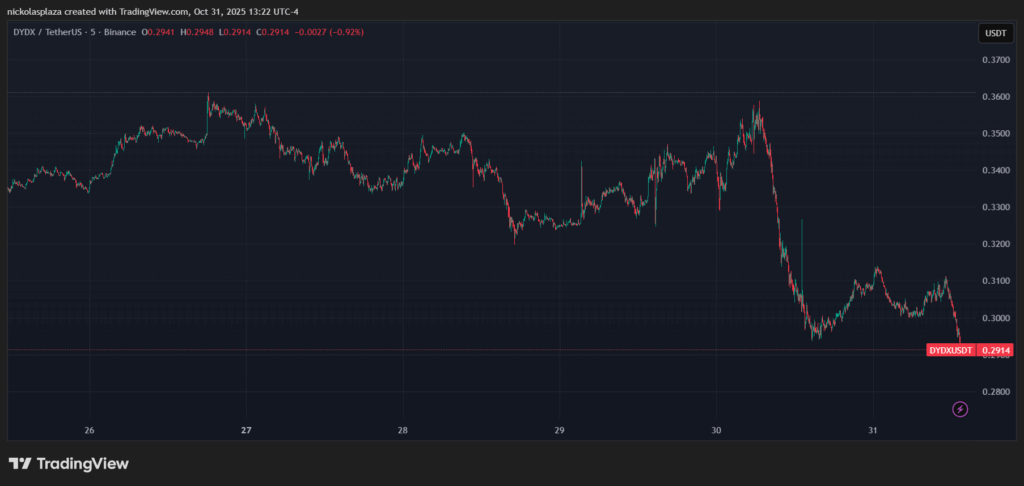Select date 31 on the time axis

pos(873,431)
